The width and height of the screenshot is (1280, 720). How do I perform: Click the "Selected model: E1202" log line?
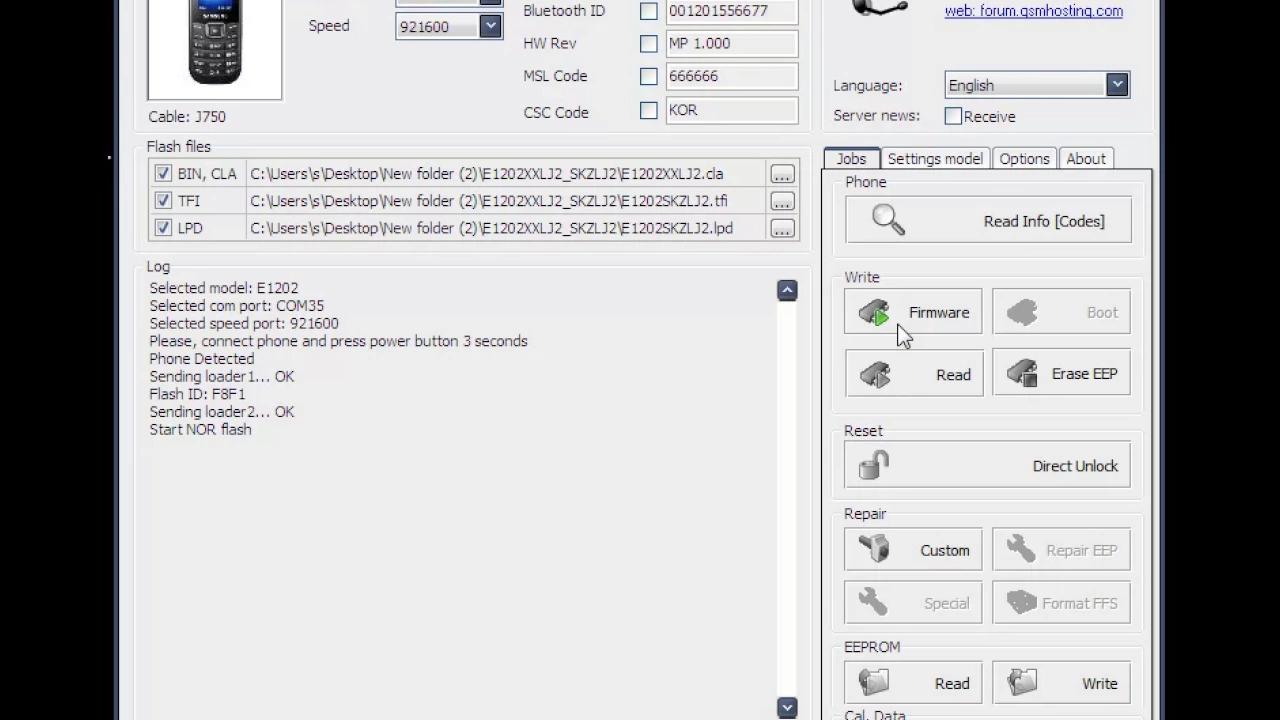223,288
